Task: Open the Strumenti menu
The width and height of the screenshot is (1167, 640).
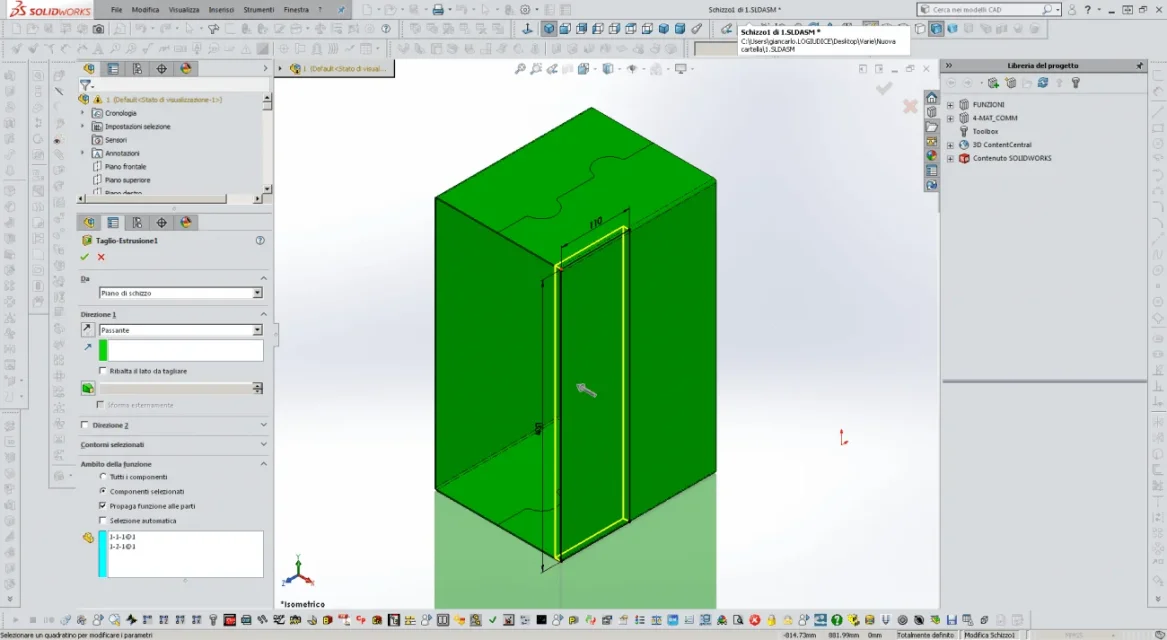Action: pos(258,10)
